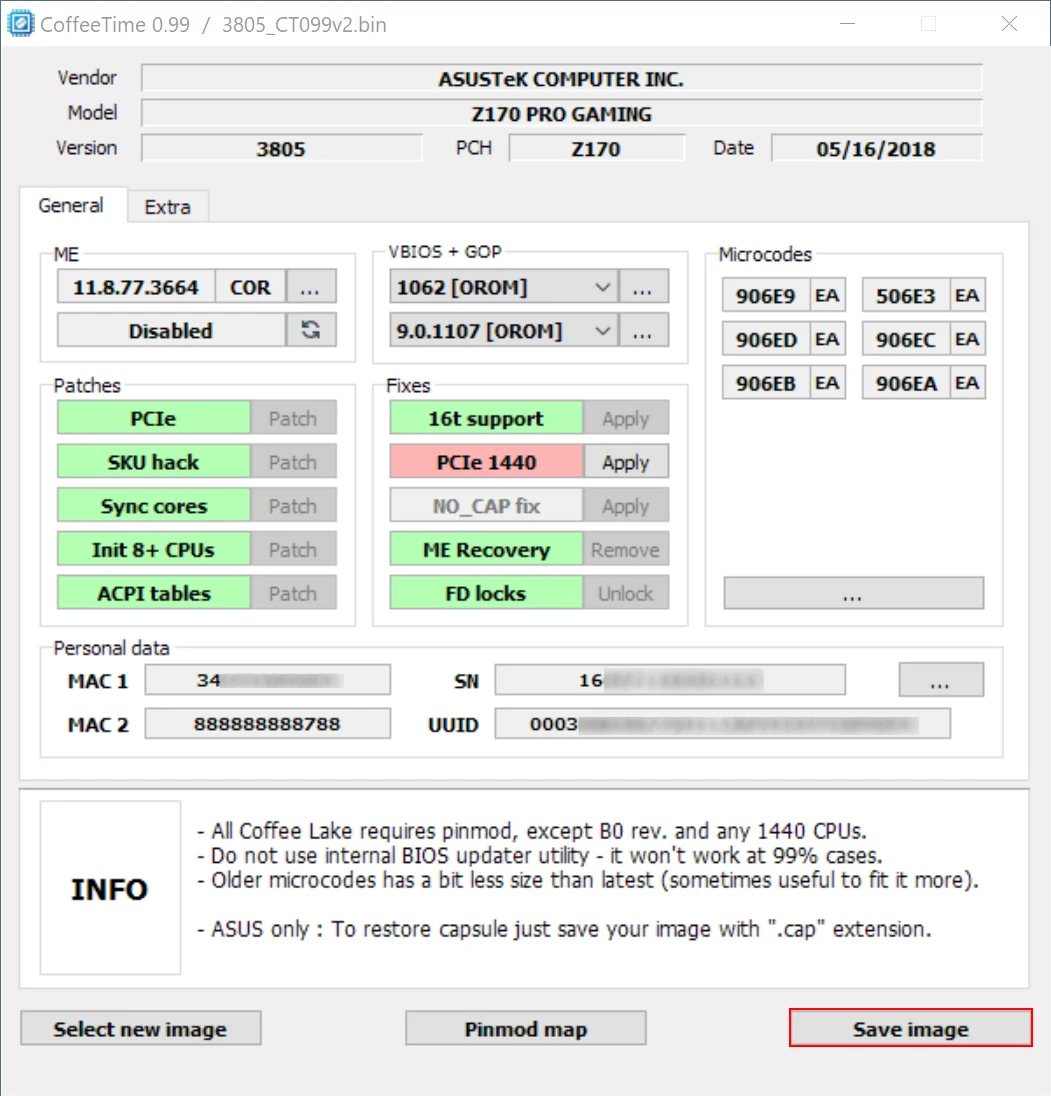This screenshot has width=1051, height=1096.
Task: Click the PCH field Z170
Action: pos(596,148)
